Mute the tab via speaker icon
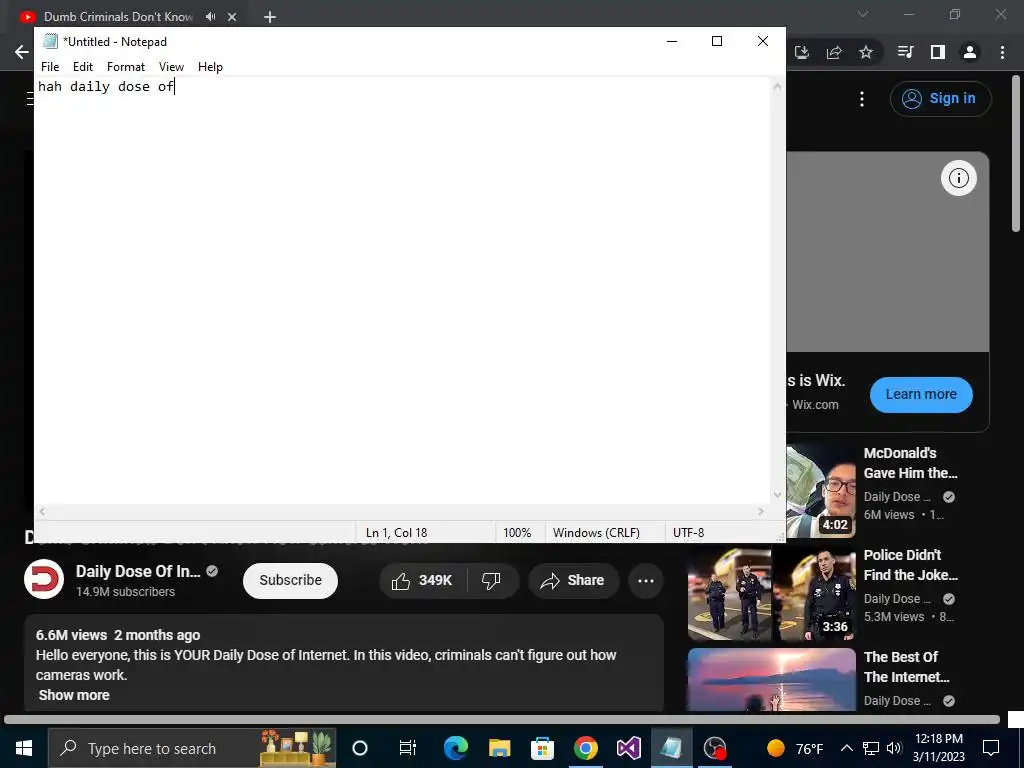Image resolution: width=1024 pixels, height=768 pixels. click(210, 17)
